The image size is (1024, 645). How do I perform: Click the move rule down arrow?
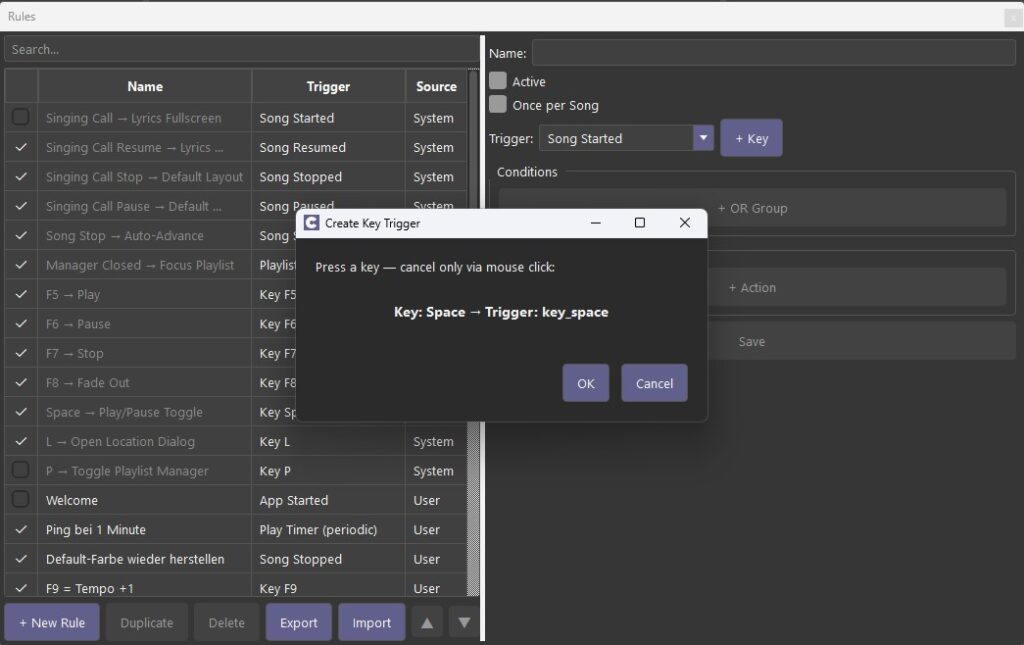(x=464, y=622)
